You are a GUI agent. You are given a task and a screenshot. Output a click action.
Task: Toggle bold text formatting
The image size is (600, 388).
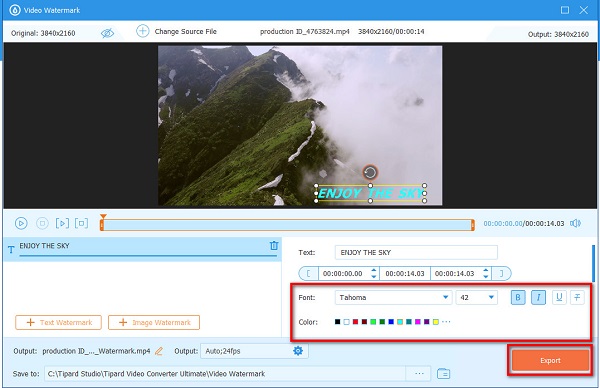point(518,297)
